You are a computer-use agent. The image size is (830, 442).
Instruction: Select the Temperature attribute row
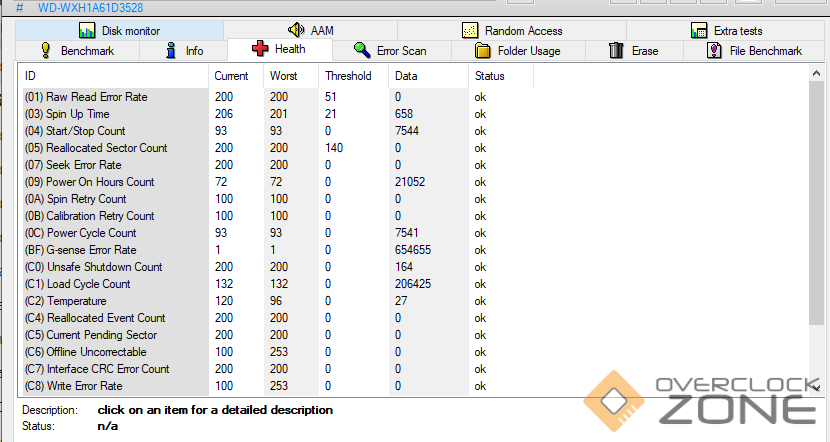click(61, 301)
